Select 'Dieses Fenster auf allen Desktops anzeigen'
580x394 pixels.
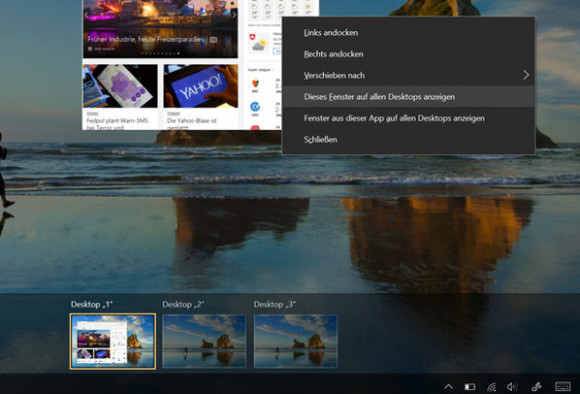pyautogui.click(x=408, y=97)
